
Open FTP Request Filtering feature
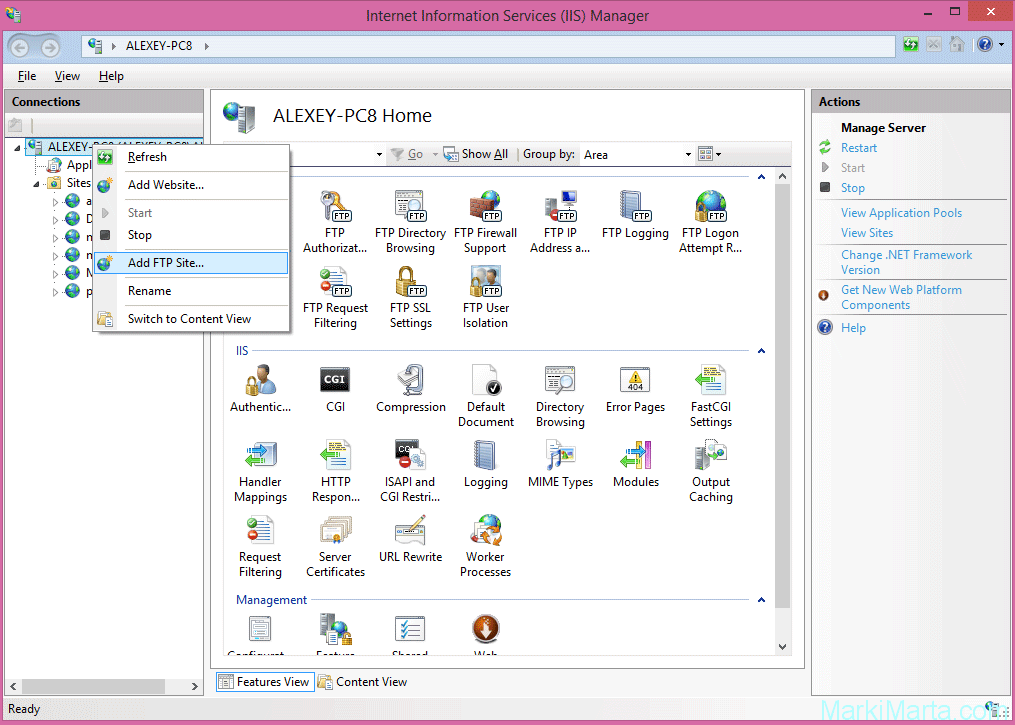(335, 298)
